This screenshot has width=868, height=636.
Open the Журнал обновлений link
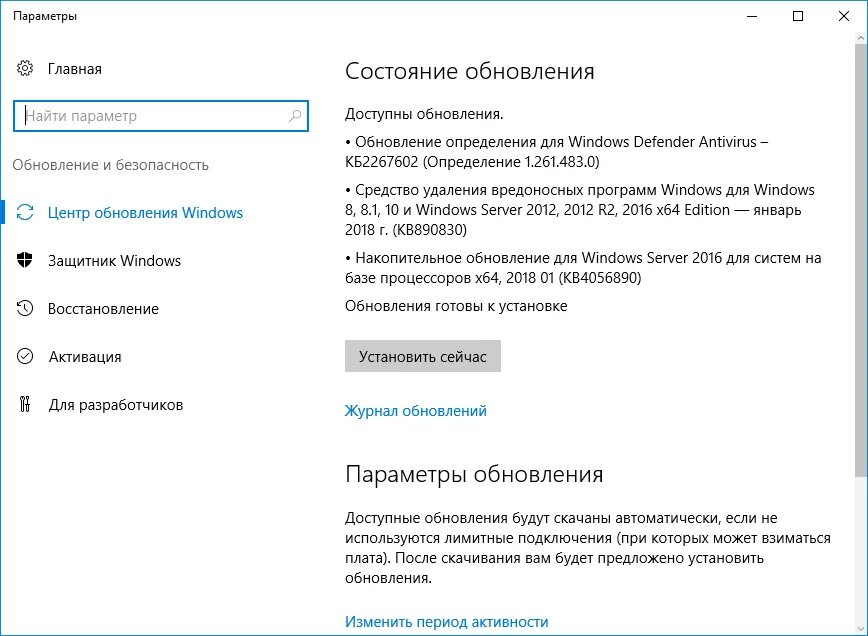point(416,411)
